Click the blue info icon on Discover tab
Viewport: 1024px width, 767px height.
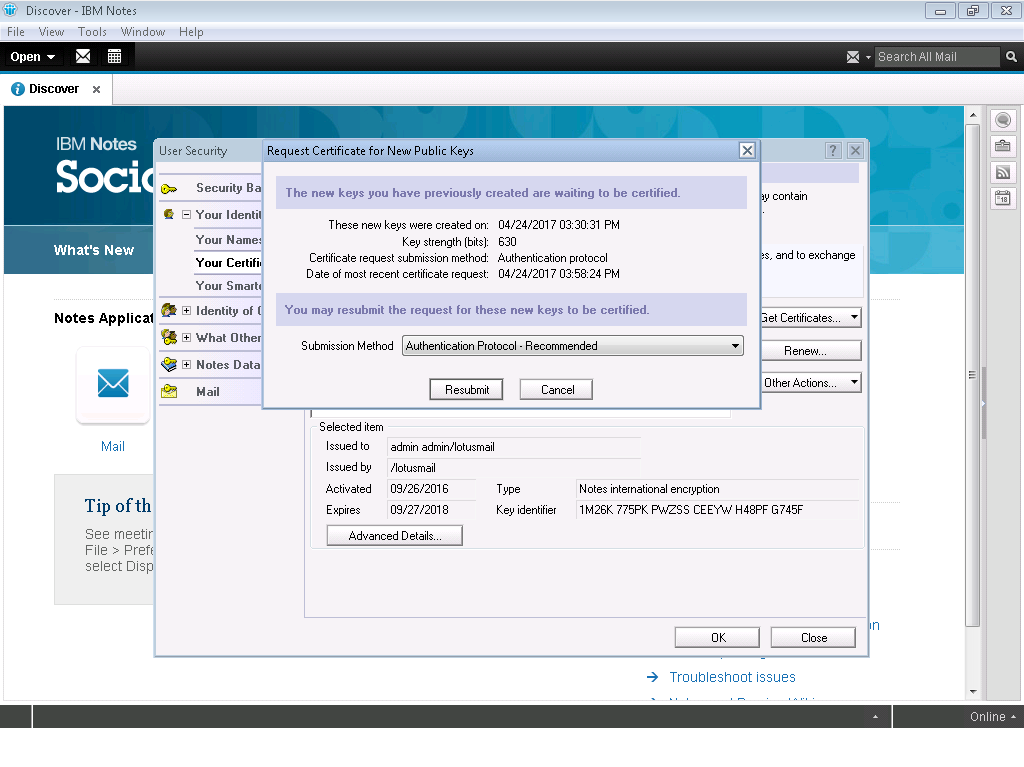(18, 89)
